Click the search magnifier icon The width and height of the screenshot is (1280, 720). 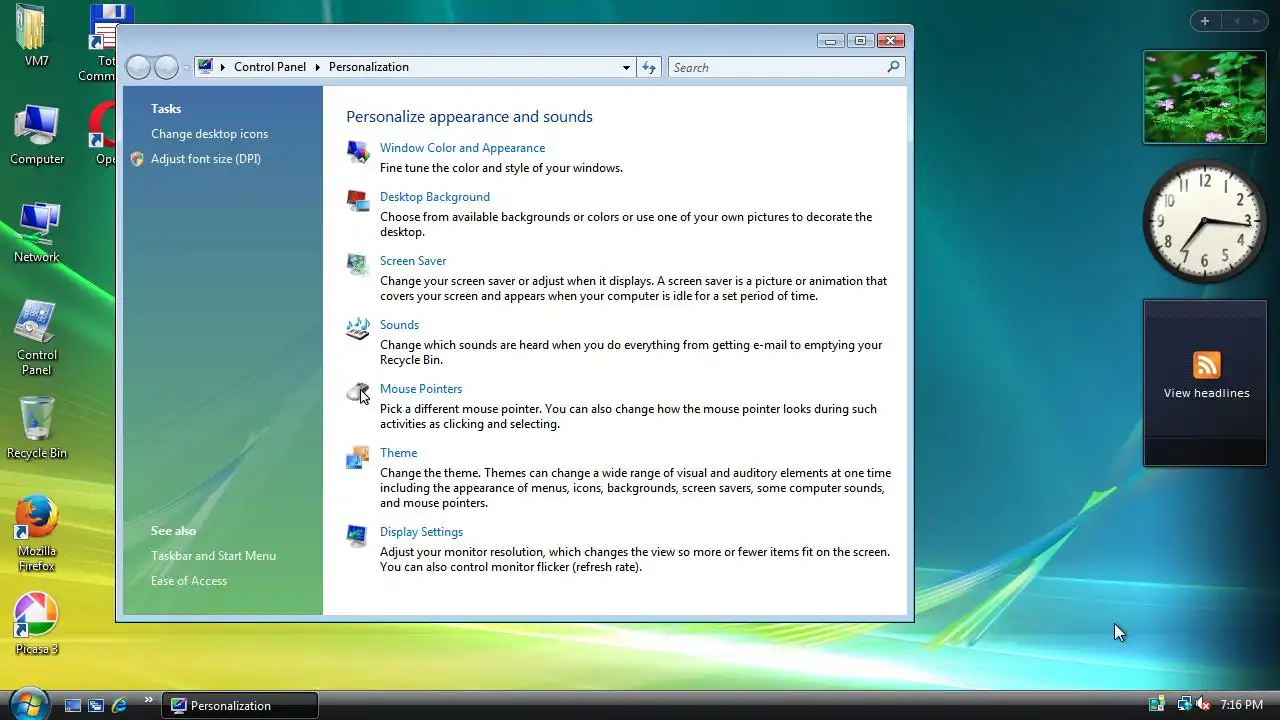coord(893,67)
